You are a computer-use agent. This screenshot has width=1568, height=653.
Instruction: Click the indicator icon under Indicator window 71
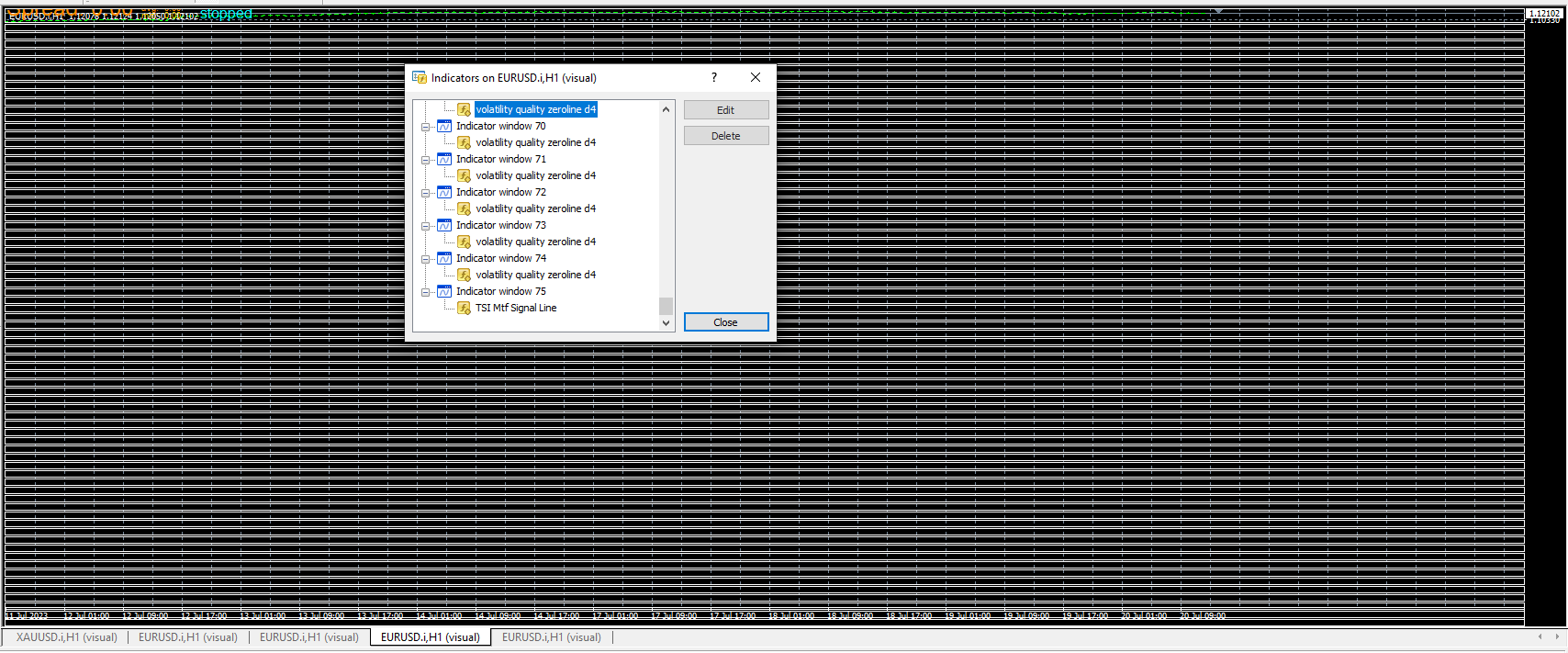465,176
